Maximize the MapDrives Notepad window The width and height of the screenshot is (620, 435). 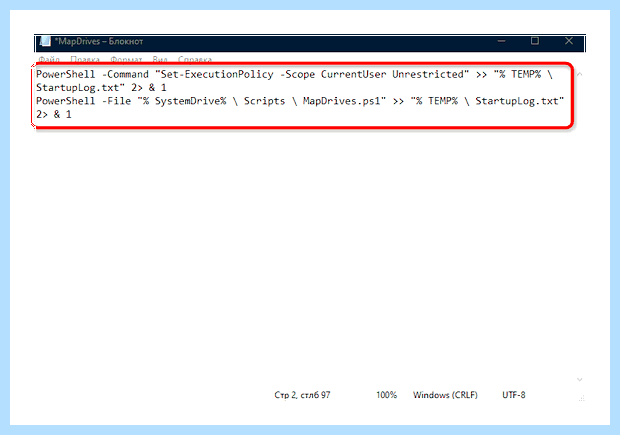point(535,41)
